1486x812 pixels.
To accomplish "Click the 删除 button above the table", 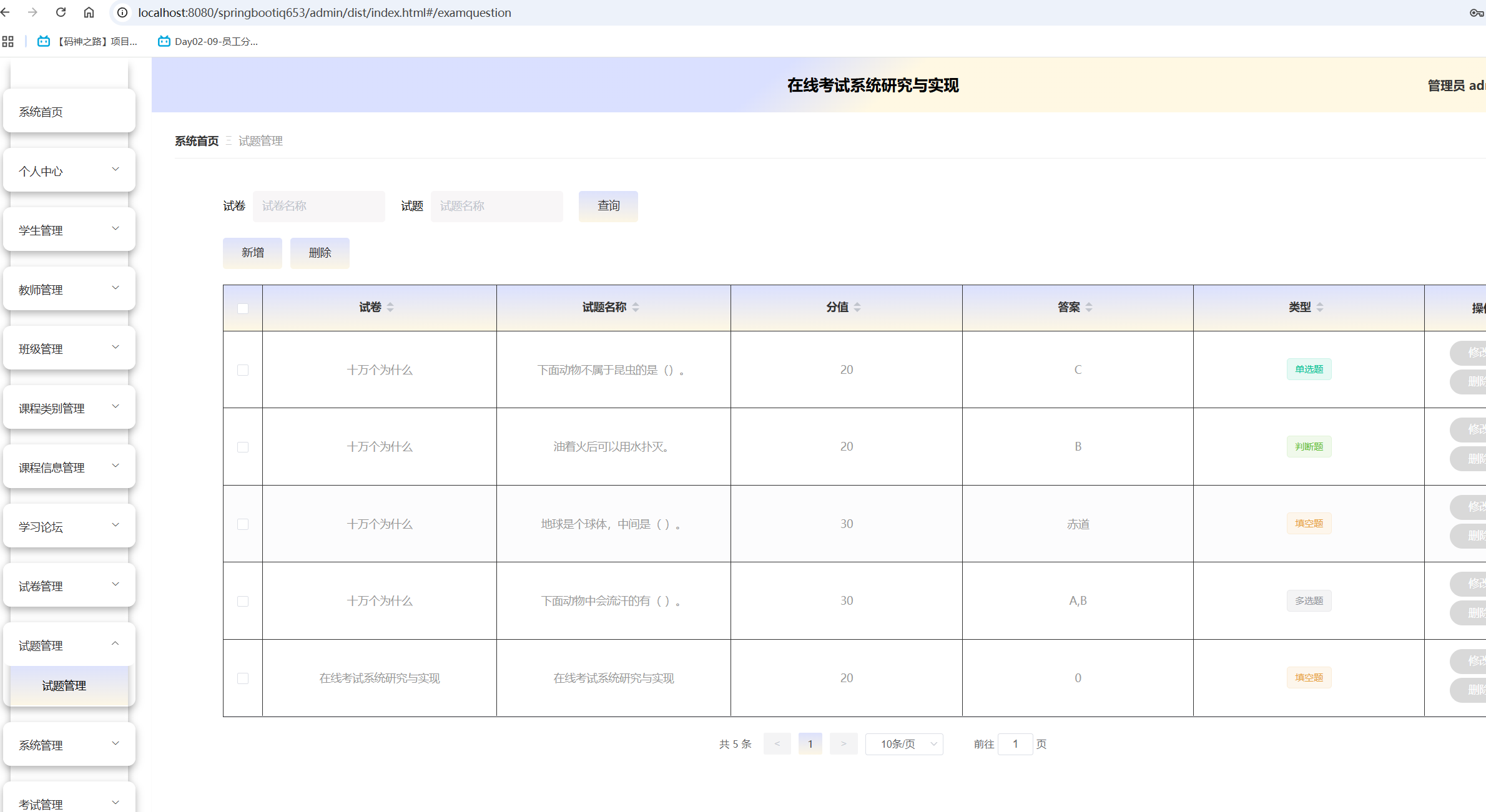I will (x=320, y=253).
